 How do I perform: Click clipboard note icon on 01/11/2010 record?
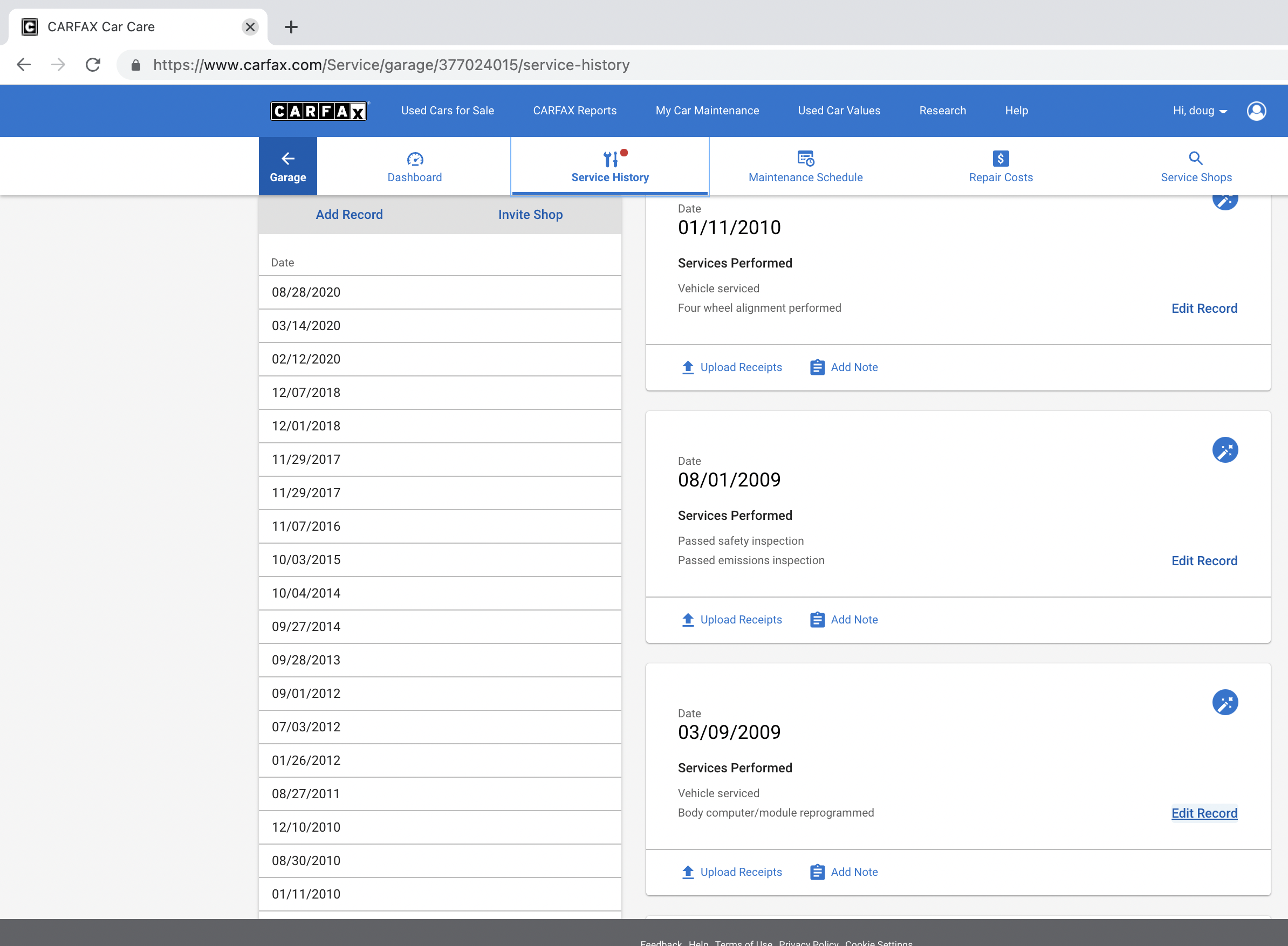click(x=817, y=367)
